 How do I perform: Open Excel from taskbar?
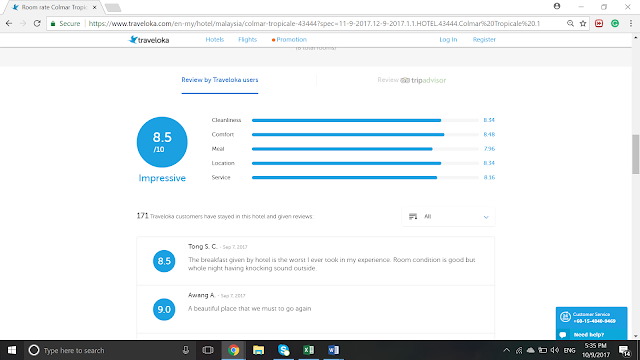pyautogui.click(x=309, y=350)
